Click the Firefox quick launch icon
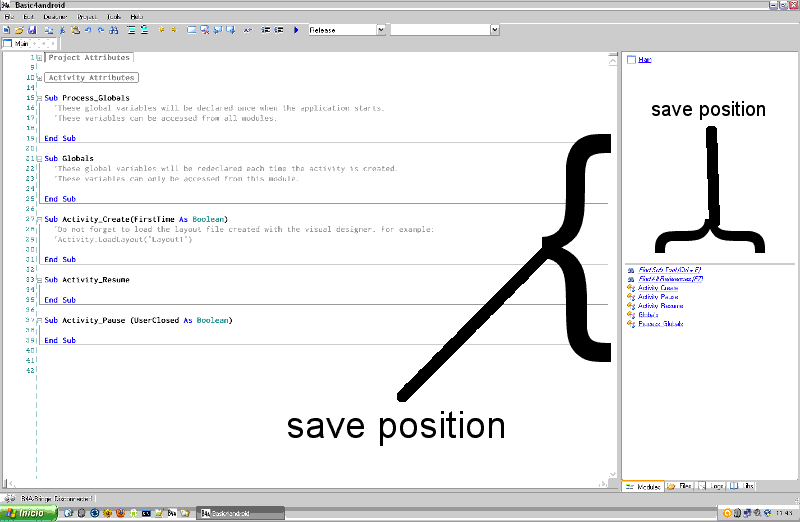Screen dimensions: 800x522 pos(120,513)
